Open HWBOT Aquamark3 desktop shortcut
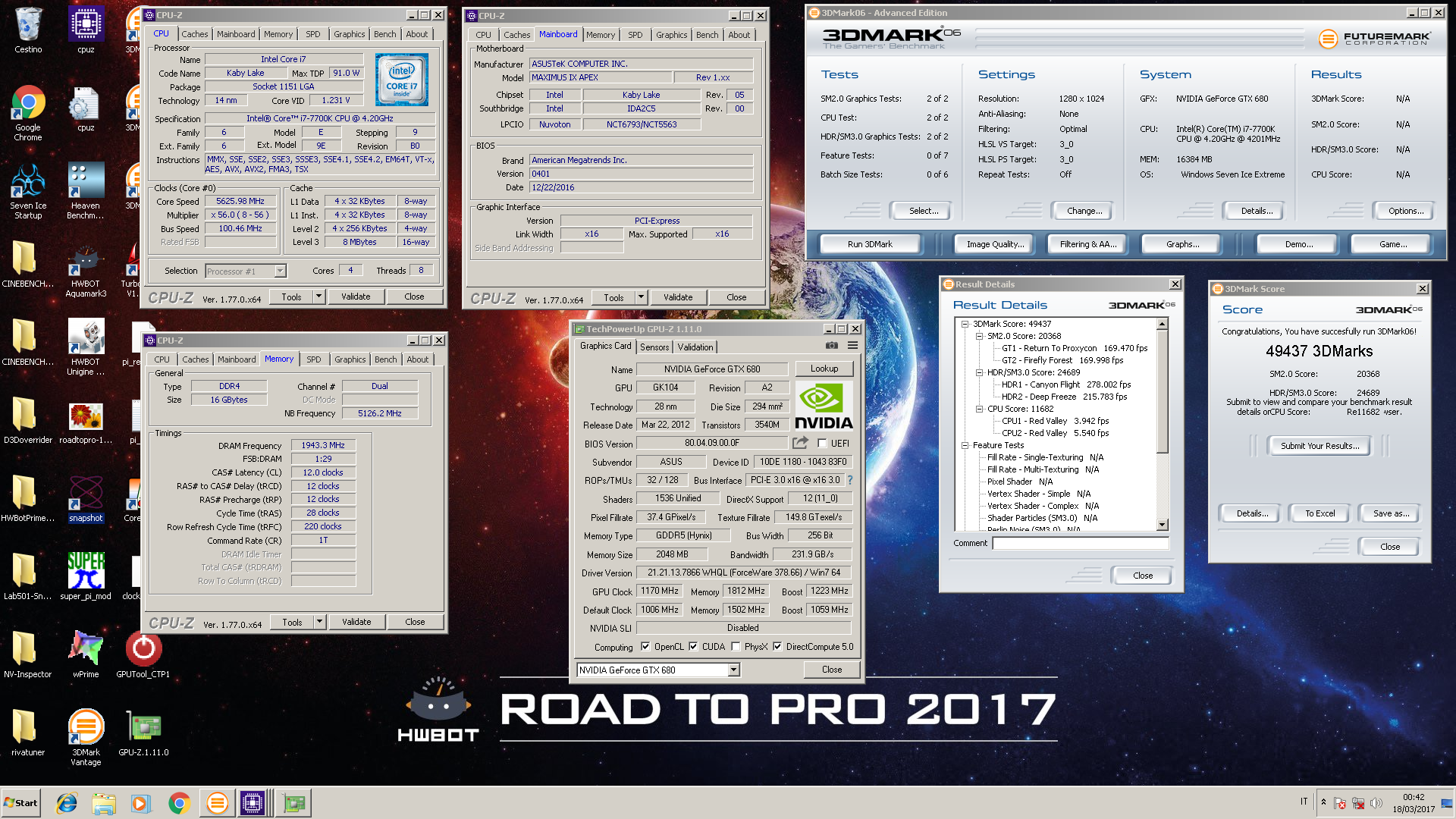 [x=86, y=270]
